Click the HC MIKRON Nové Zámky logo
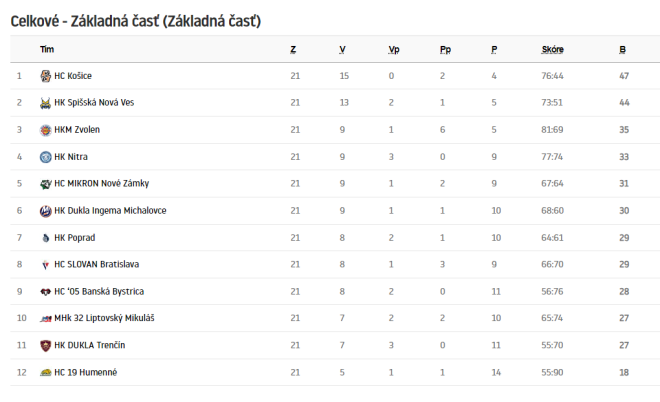 (x=45, y=184)
